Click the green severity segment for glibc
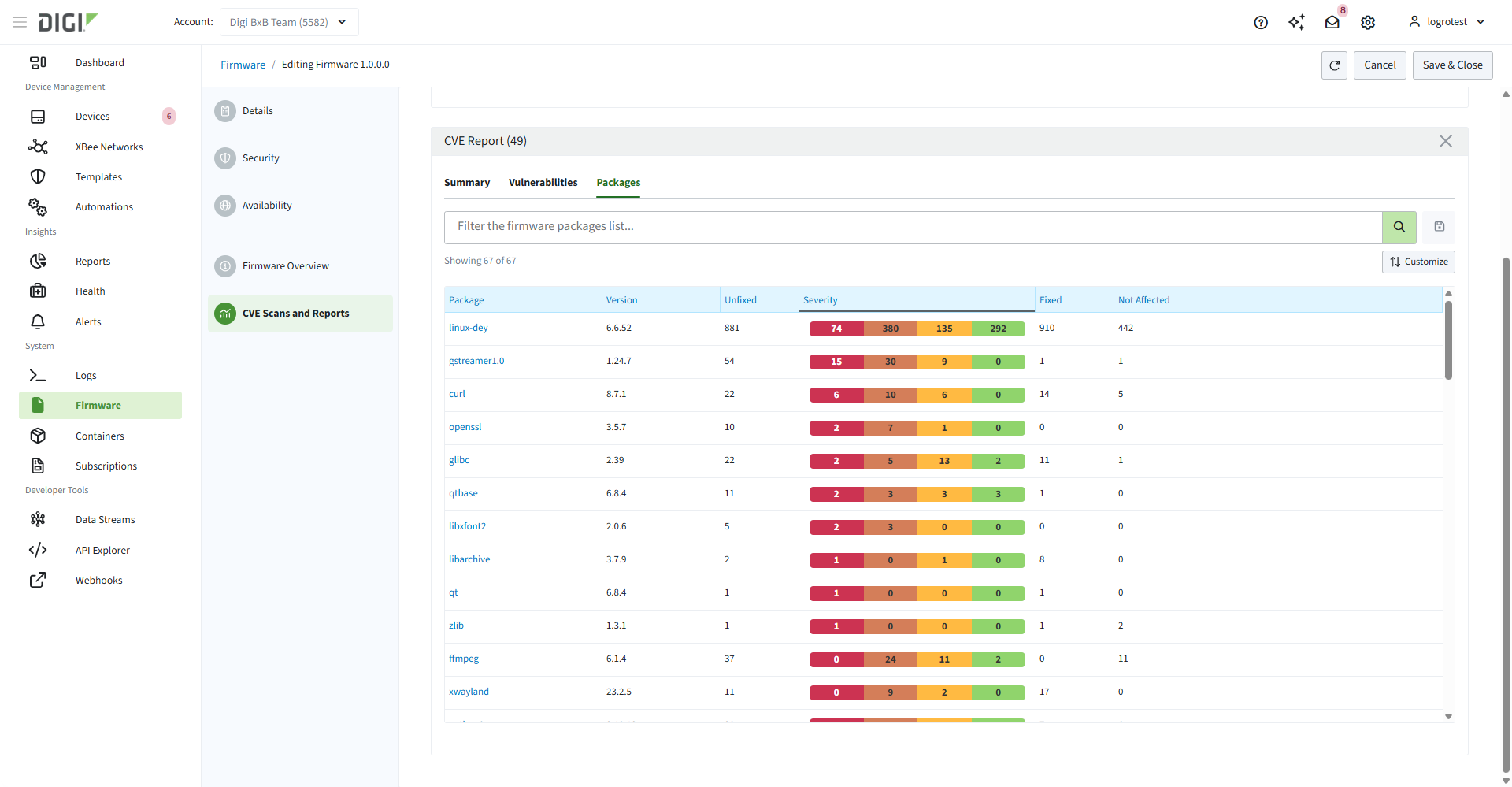Image resolution: width=1512 pixels, height=787 pixels. tap(998, 461)
